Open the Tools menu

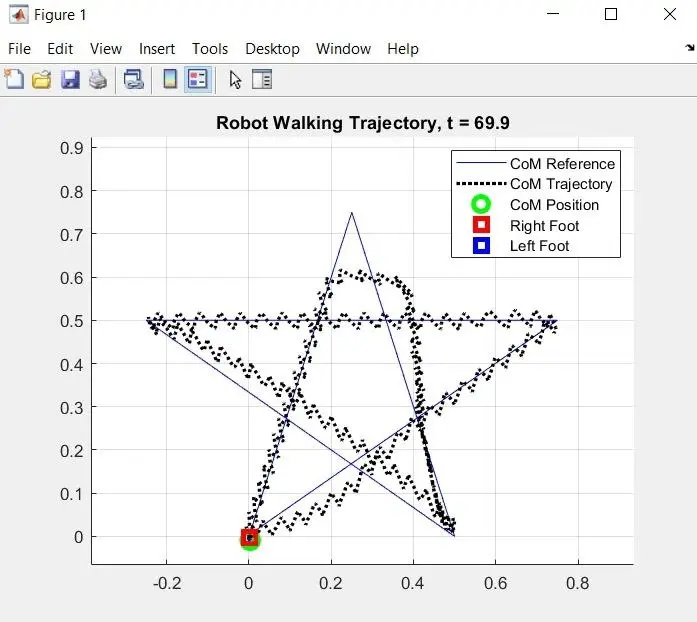pos(210,48)
